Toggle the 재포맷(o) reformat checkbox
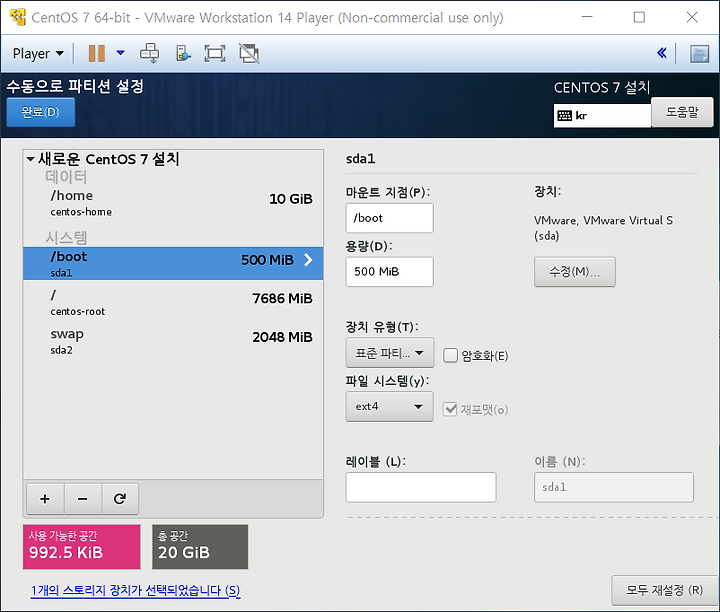 point(450,409)
